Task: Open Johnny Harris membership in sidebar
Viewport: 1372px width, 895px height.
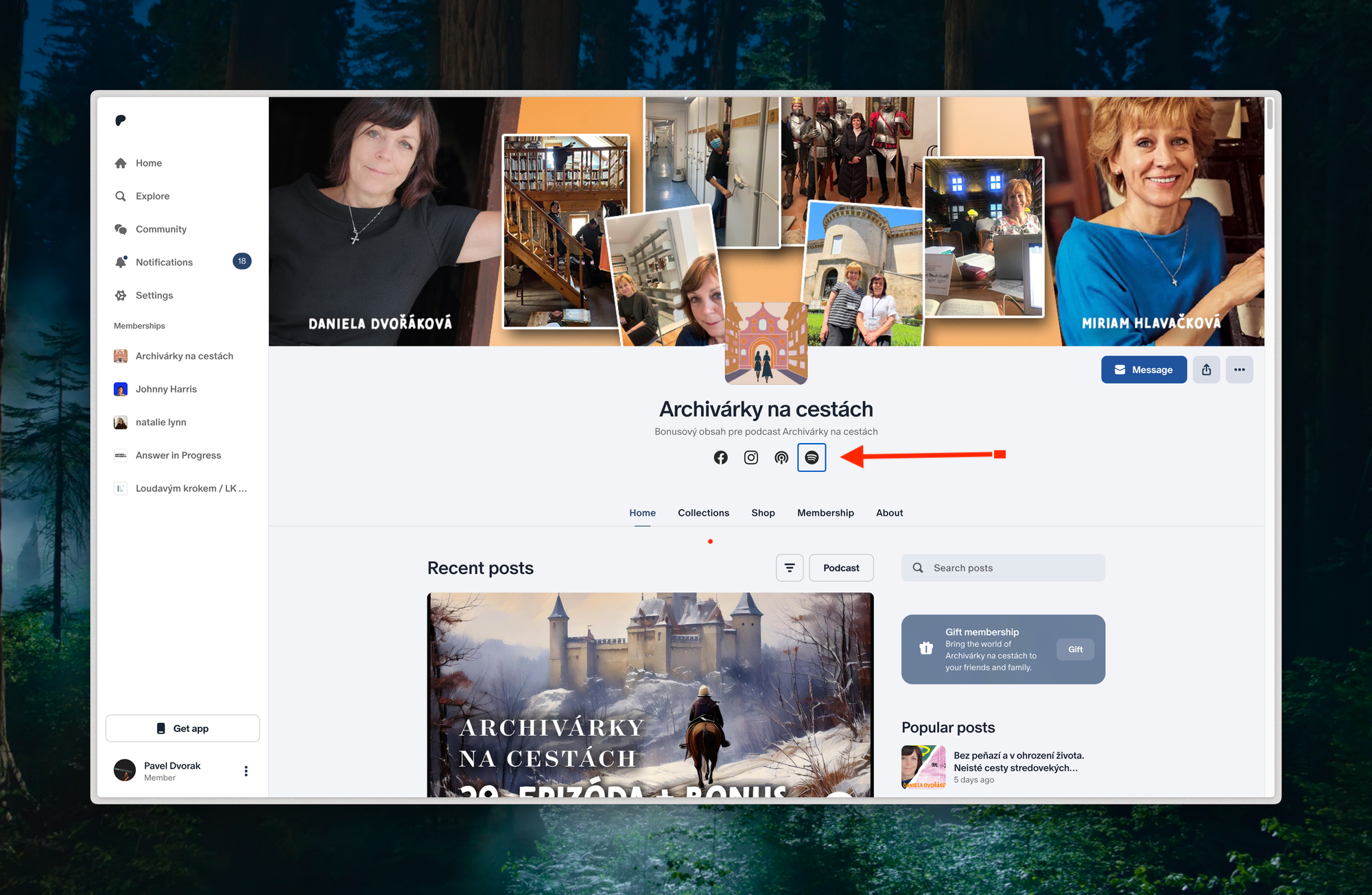Action: pos(166,390)
